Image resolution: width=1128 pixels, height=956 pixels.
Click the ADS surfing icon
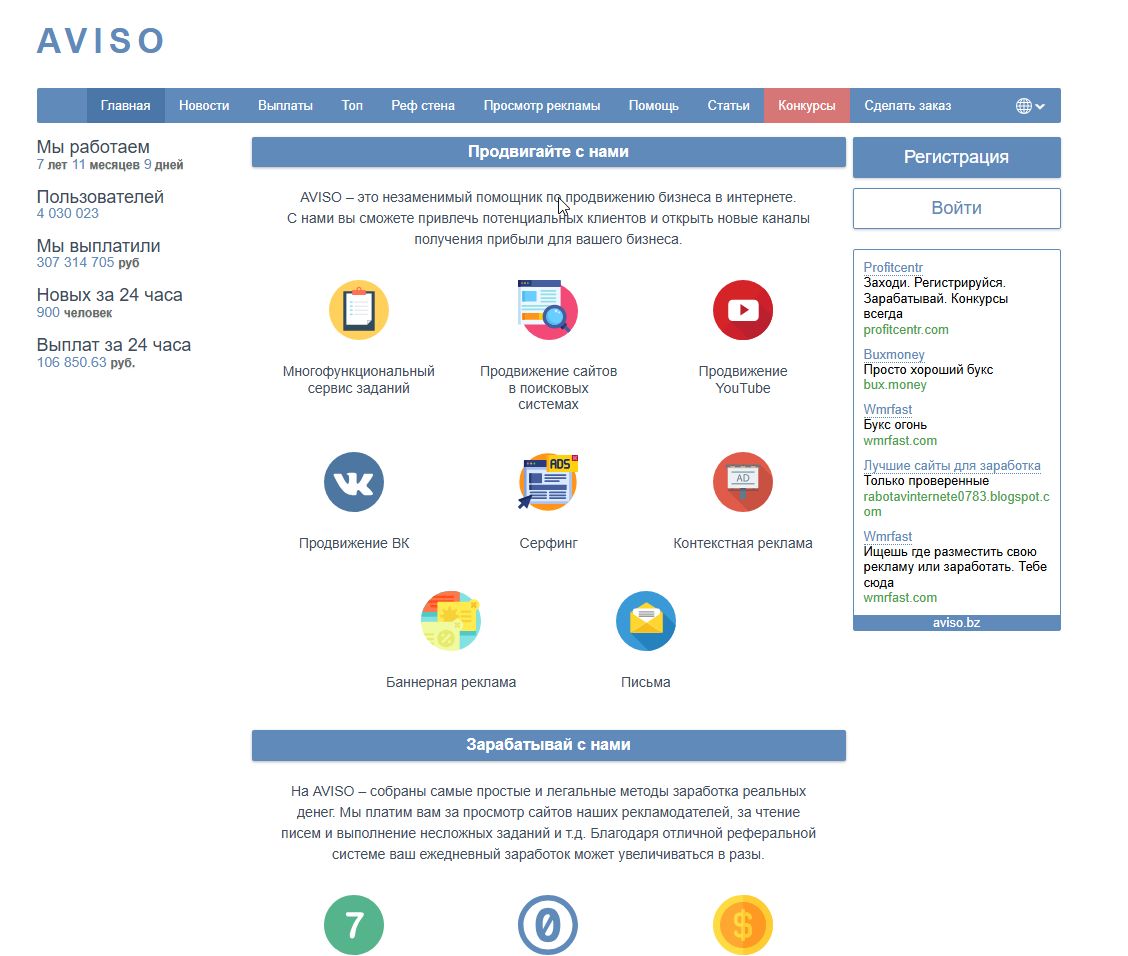coord(548,482)
